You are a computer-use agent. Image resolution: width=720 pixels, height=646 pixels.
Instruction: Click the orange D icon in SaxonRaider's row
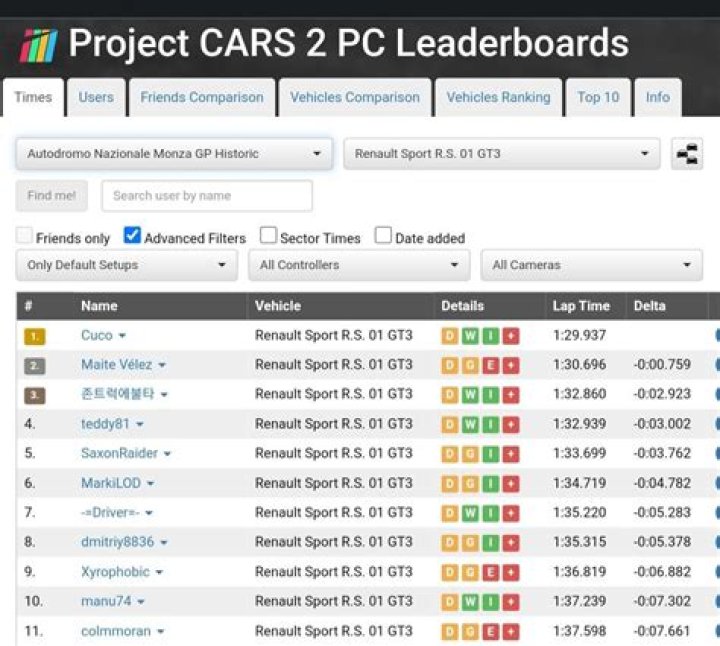450,454
